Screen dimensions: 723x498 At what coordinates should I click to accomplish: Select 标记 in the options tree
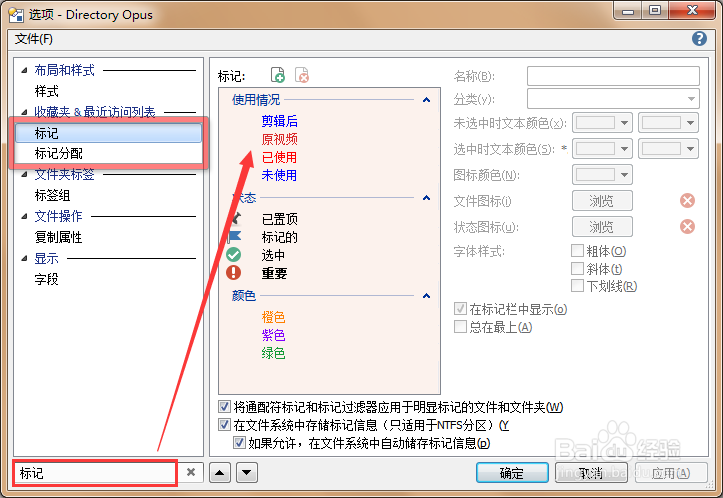point(108,133)
